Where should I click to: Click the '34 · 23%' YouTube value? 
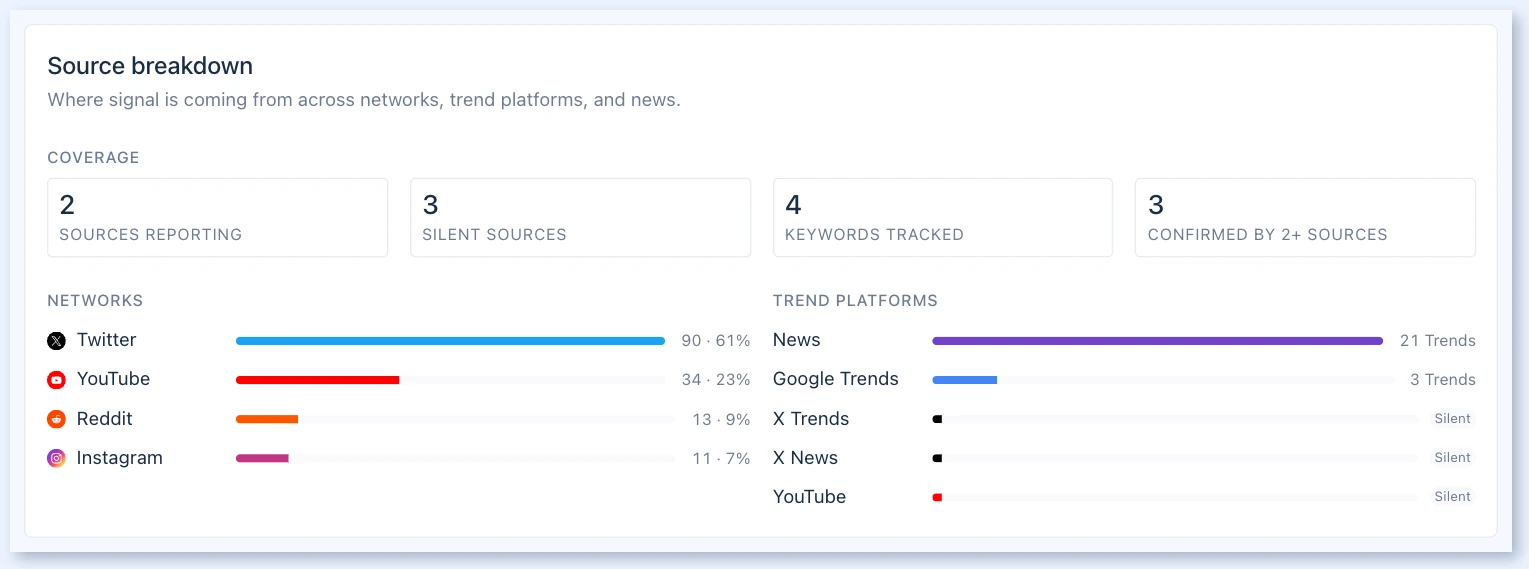click(x=716, y=380)
